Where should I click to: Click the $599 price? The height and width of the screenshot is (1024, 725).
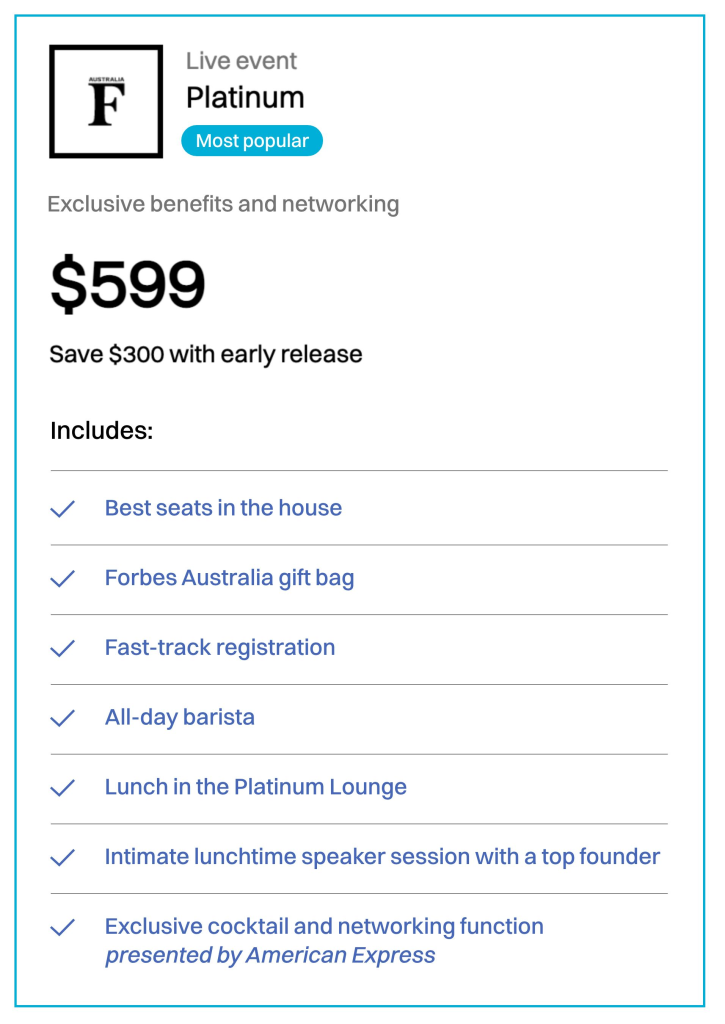point(128,285)
